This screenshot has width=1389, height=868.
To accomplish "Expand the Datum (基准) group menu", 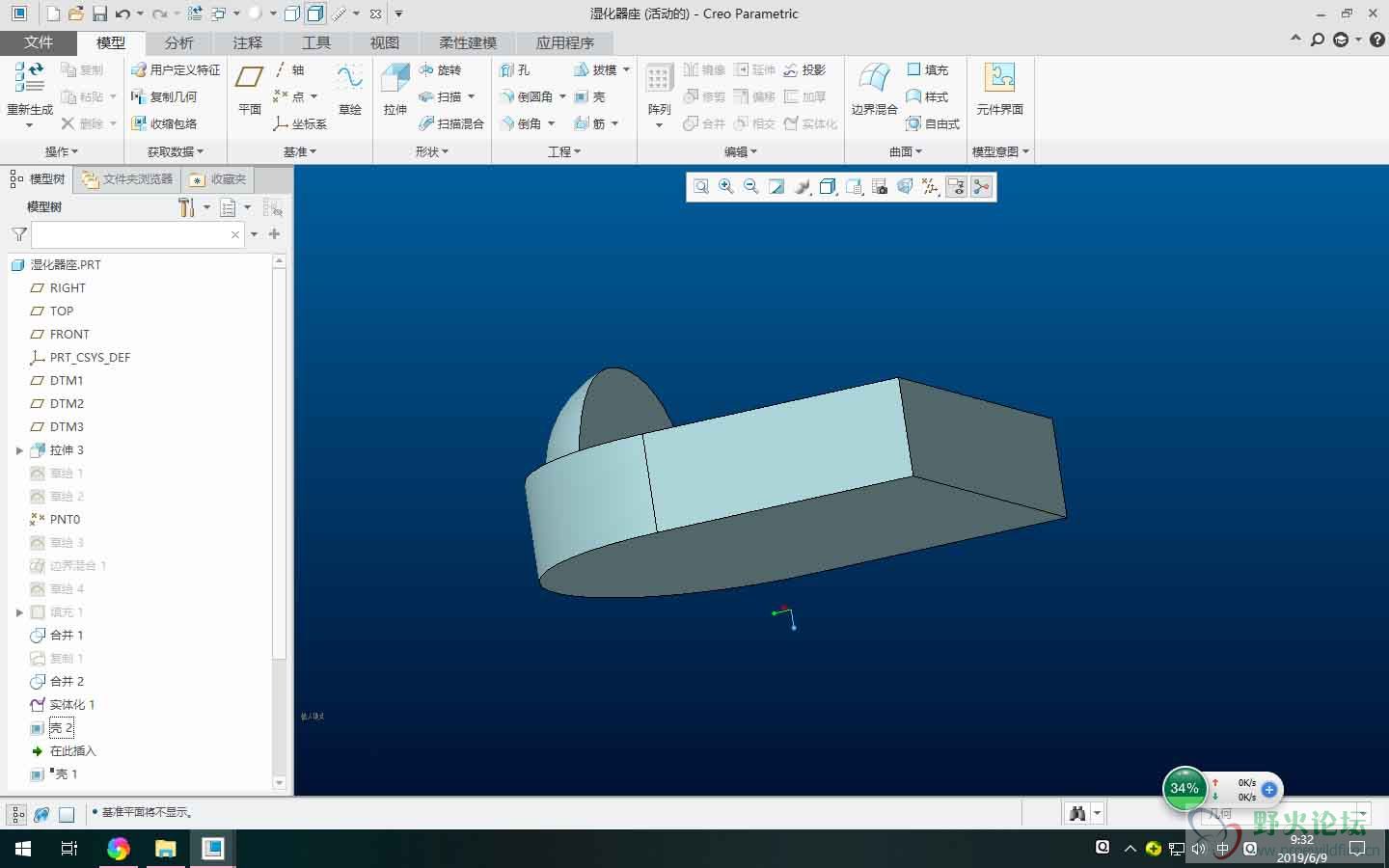I will pyautogui.click(x=300, y=151).
